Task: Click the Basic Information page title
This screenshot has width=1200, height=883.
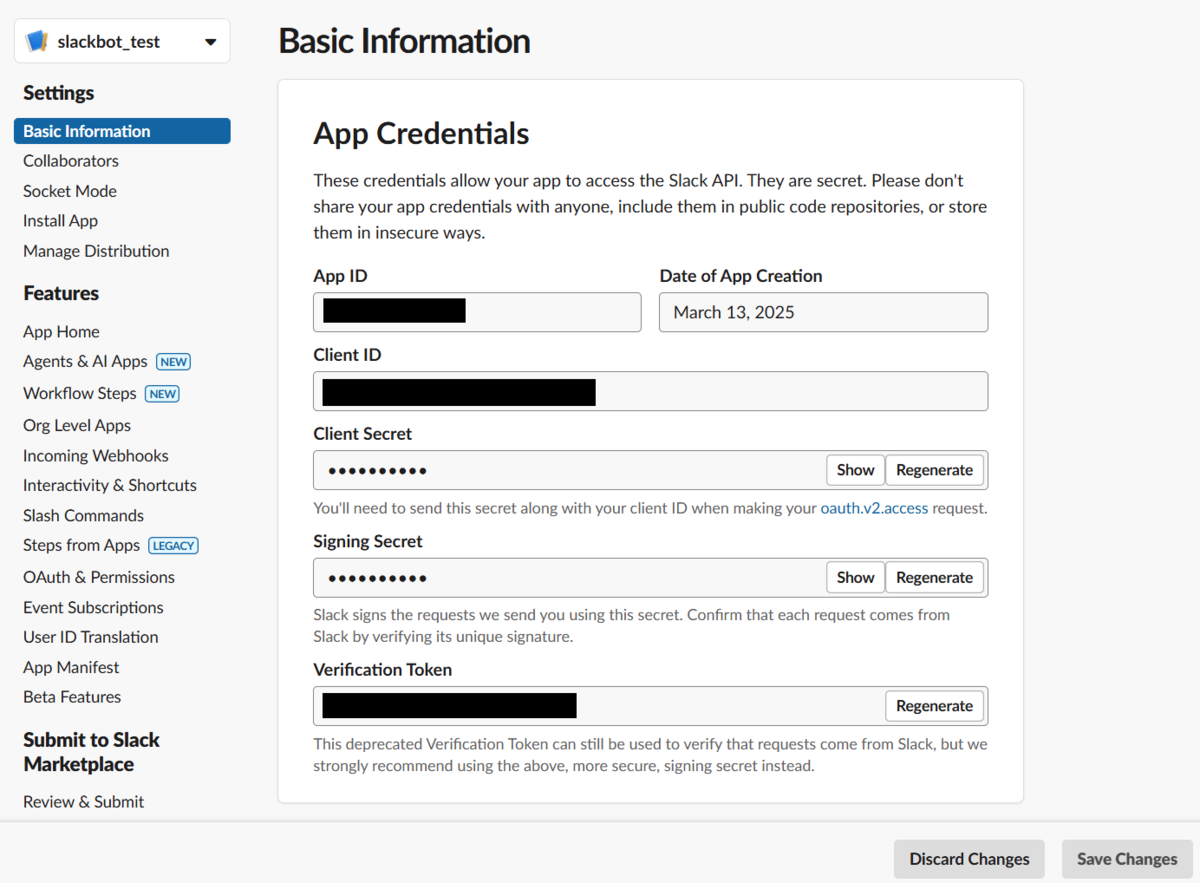Action: pos(404,41)
